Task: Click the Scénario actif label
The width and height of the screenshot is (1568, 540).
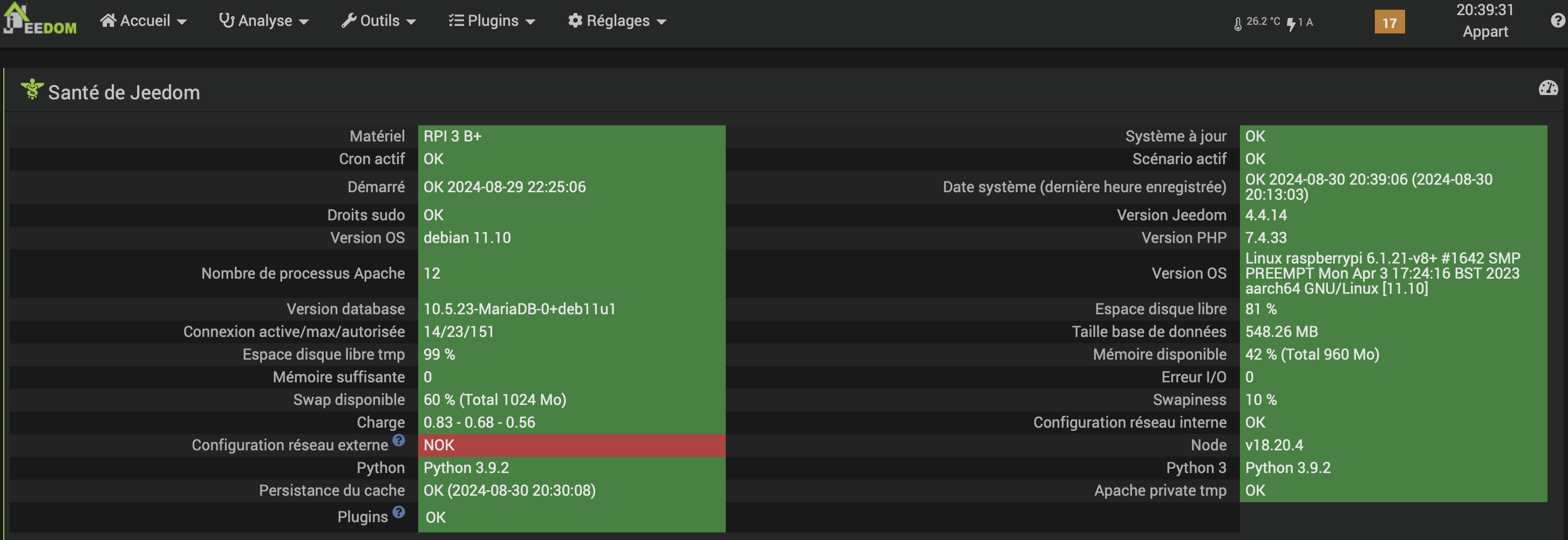Action: [1179, 159]
